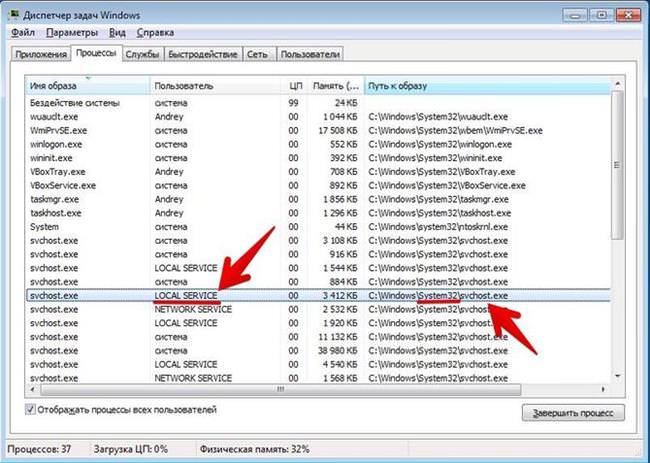
Task: Select the wuaudt.exe process
Action: (318, 117)
